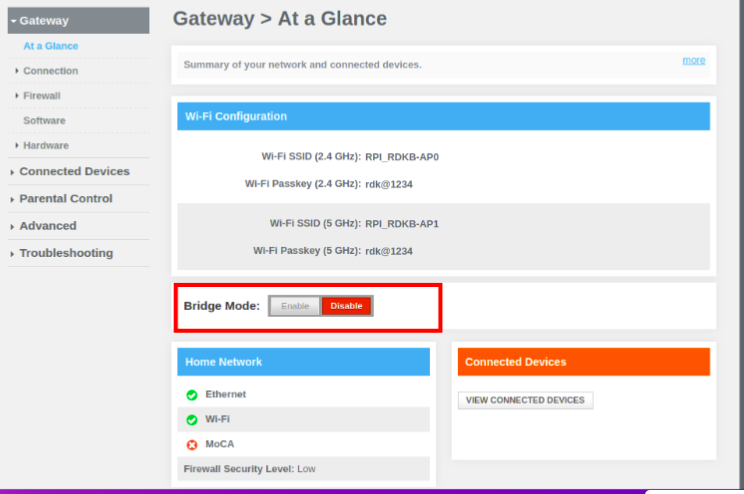Click the green Wi-Fi status icon
The width and height of the screenshot is (744, 494).
pyautogui.click(x=191, y=420)
